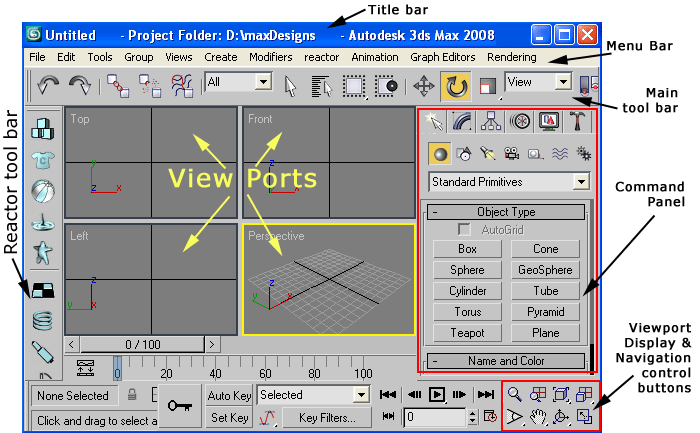
Task: Click Go to End playback button
Action: (486, 395)
